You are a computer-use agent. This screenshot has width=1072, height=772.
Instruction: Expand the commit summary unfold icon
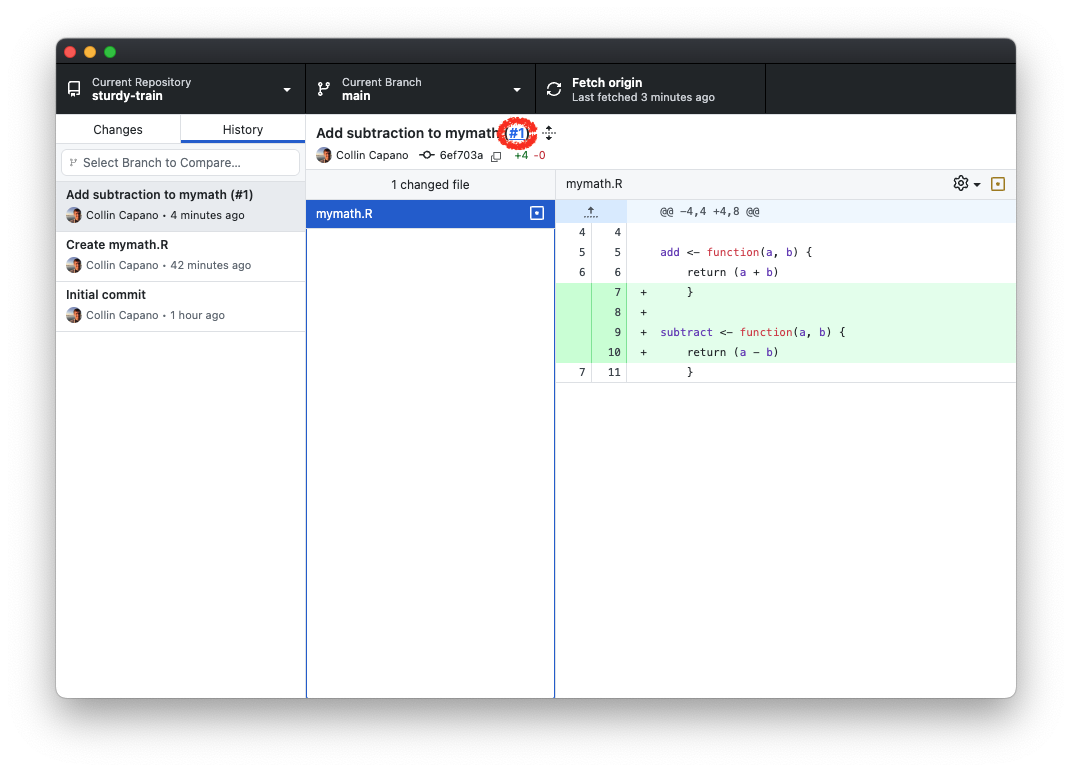549,133
